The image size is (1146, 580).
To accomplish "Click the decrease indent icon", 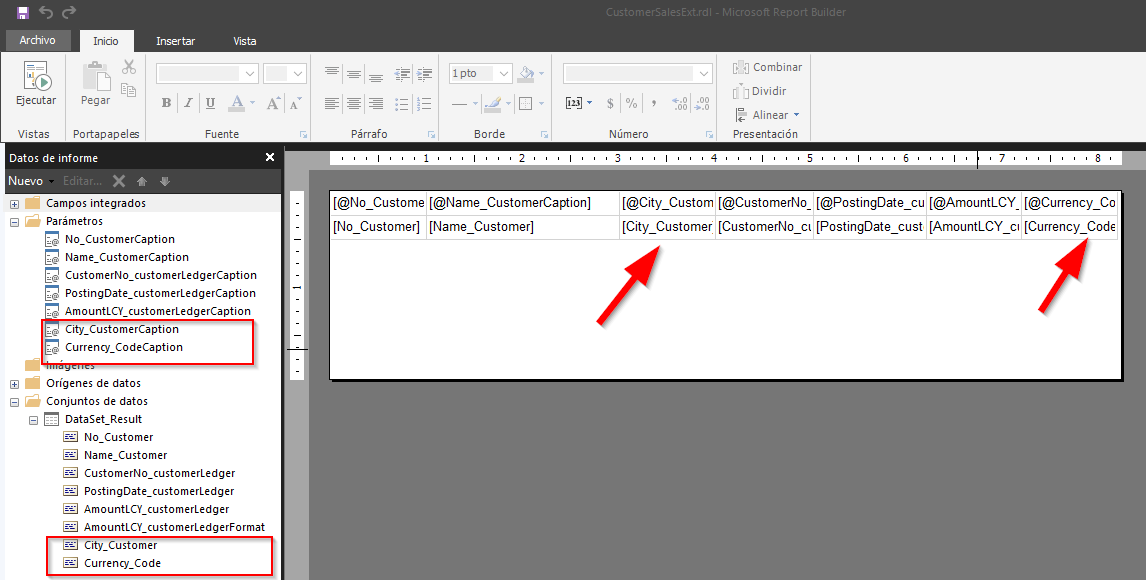I will [x=402, y=73].
